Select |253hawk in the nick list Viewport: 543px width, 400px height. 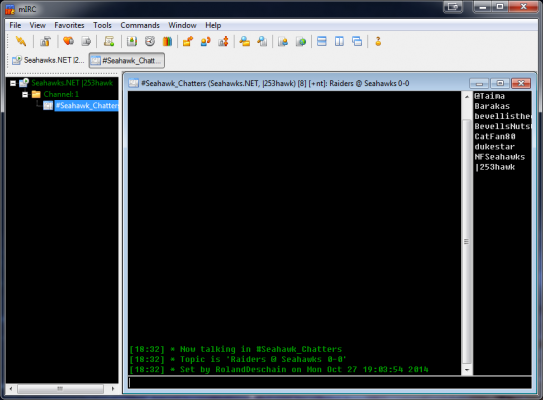point(495,167)
